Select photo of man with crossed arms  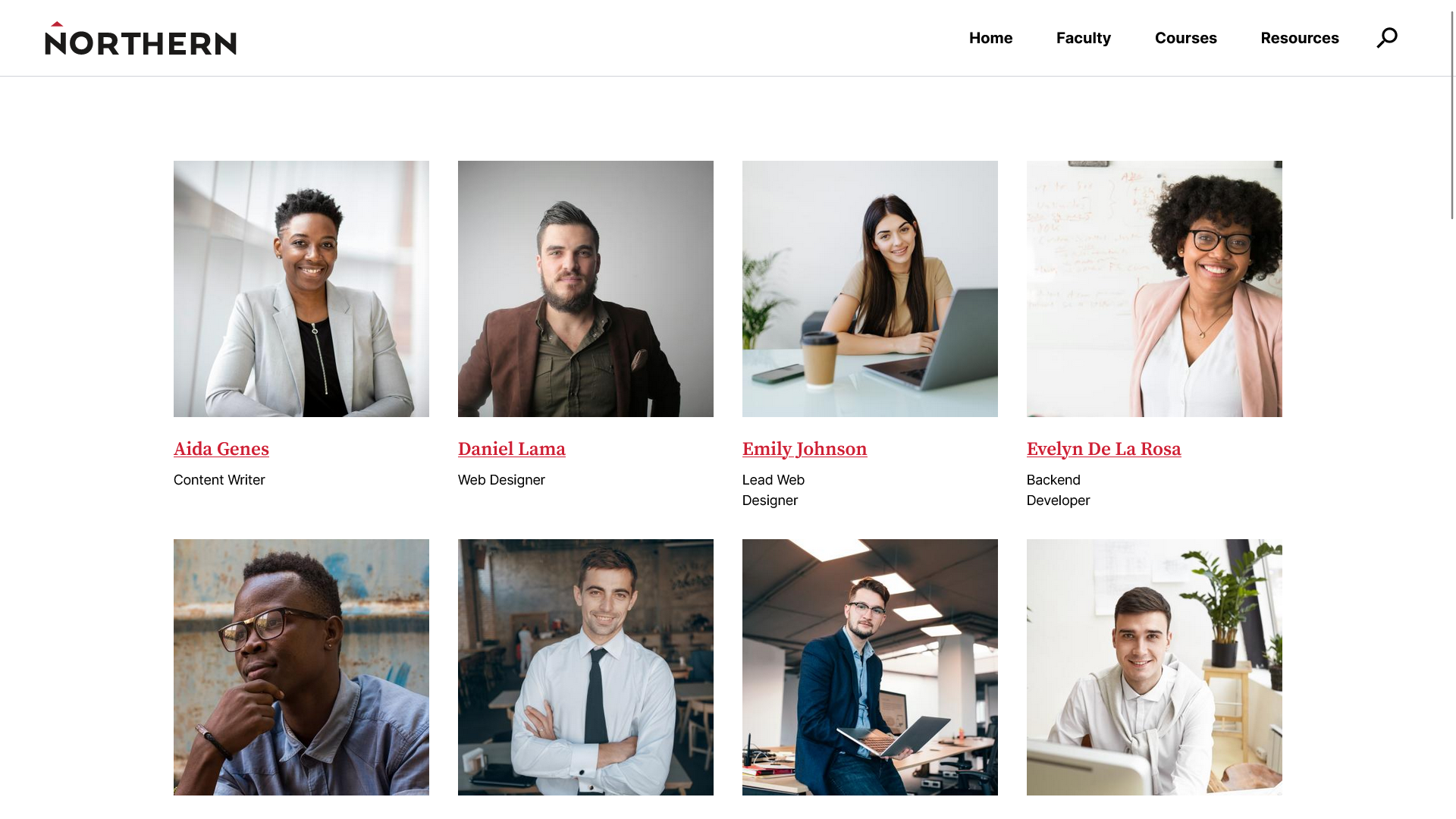(x=585, y=667)
